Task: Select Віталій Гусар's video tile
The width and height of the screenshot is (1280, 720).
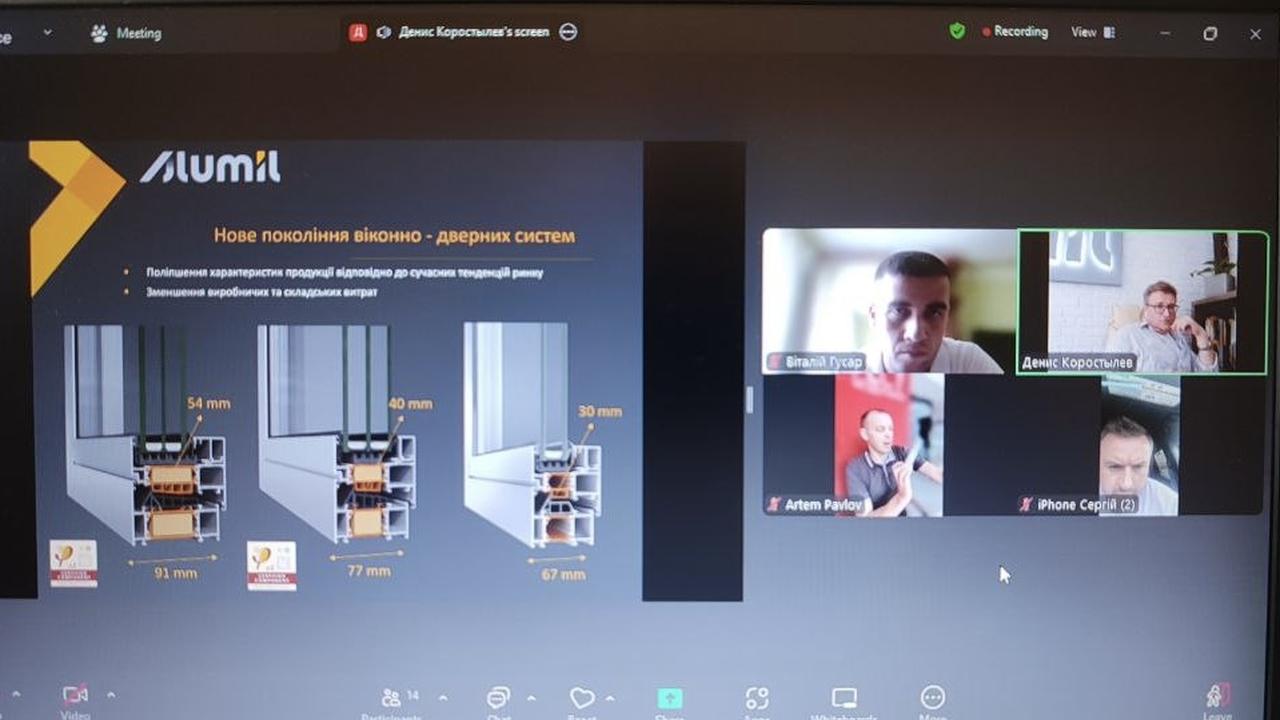Action: point(890,301)
